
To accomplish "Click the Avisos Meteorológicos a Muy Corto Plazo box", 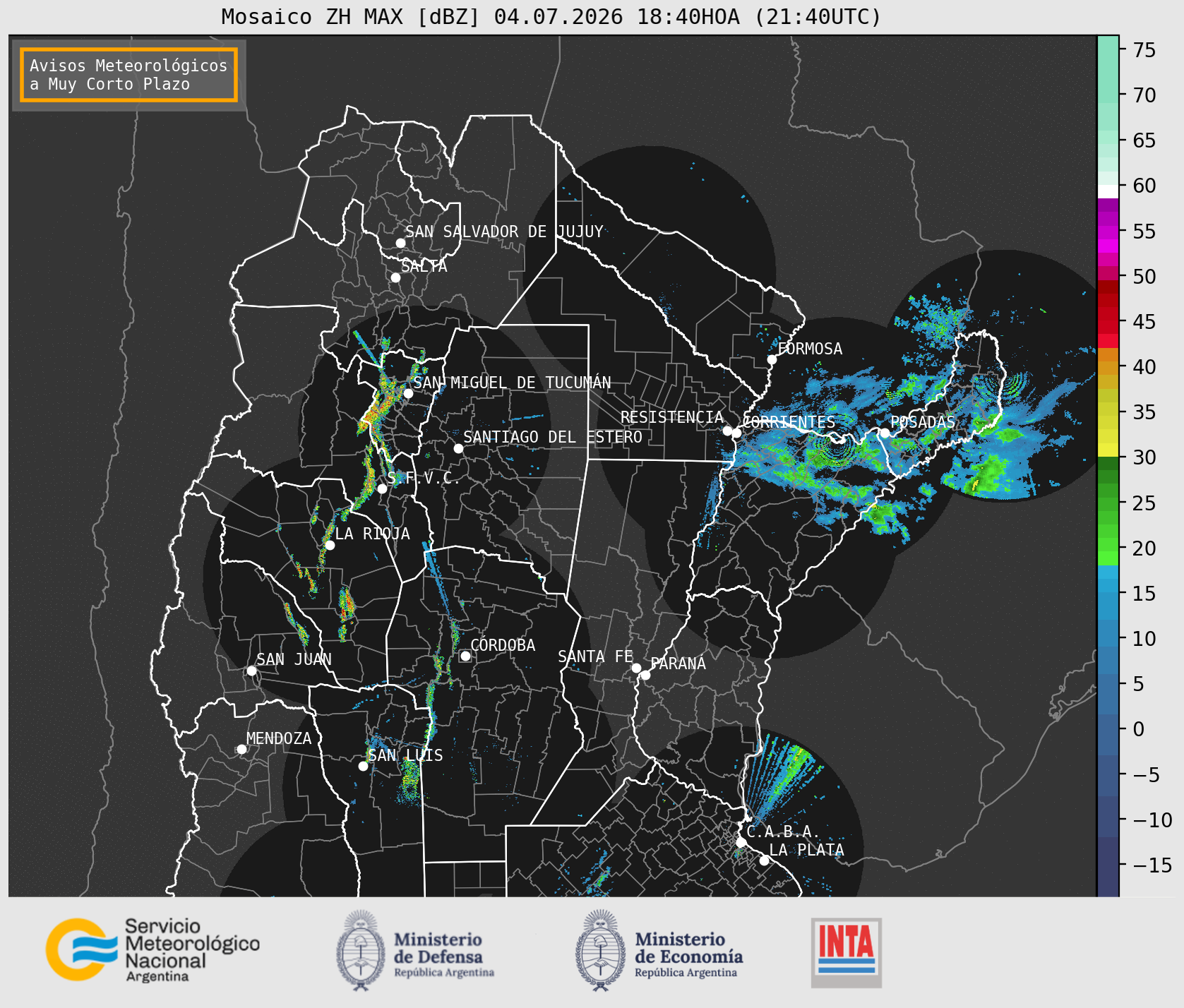I will [128, 75].
